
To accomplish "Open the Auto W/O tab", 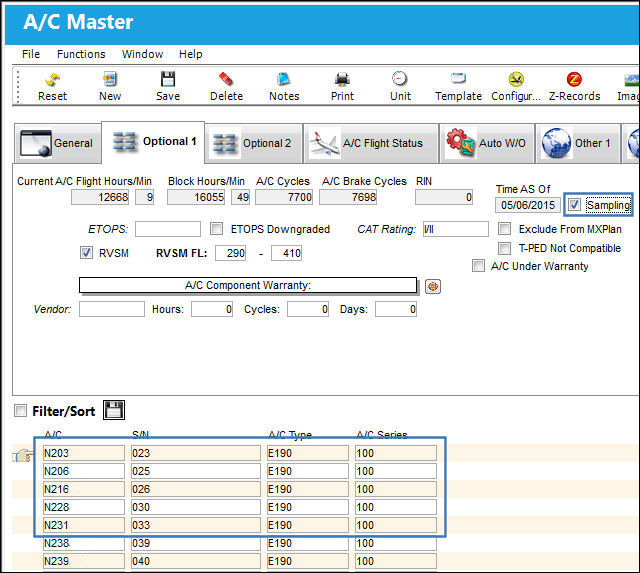I will 487,143.
